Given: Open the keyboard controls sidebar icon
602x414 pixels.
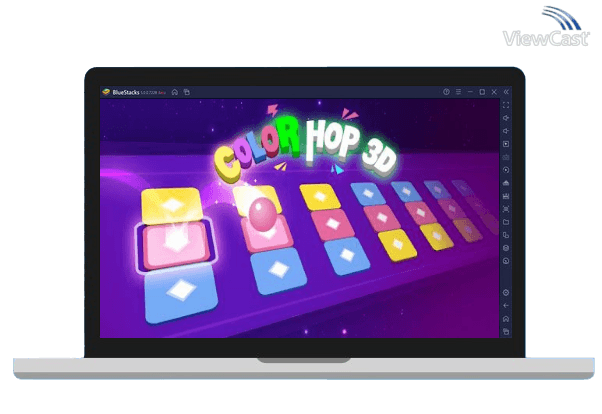Looking at the screenshot, I should (x=506, y=157).
